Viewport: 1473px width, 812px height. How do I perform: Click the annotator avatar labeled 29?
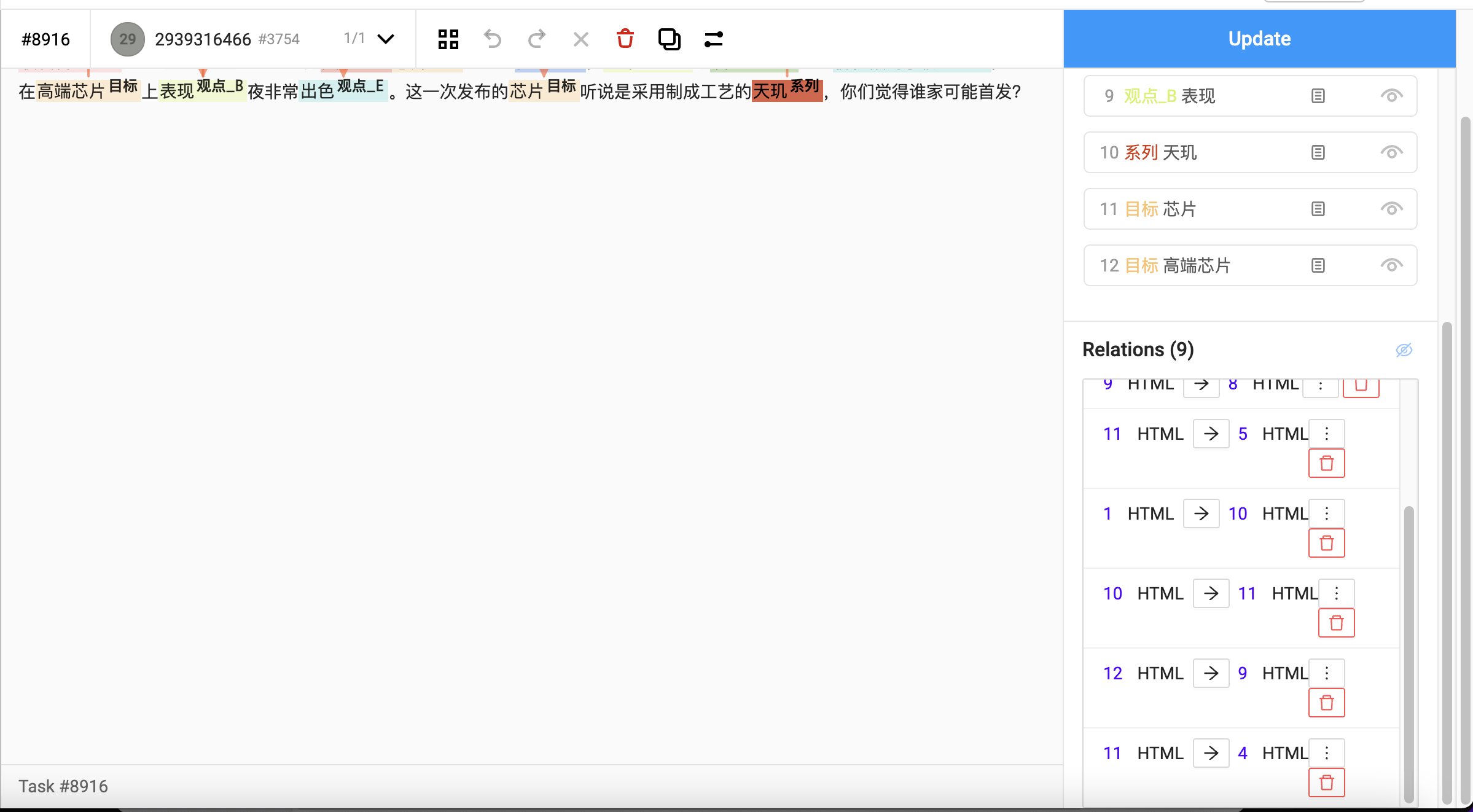pyautogui.click(x=127, y=39)
